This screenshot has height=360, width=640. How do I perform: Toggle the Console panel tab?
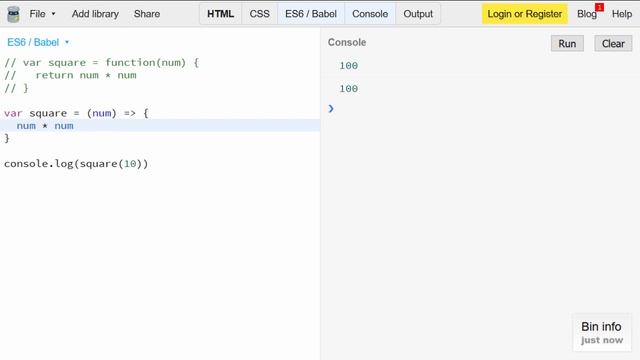(370, 14)
